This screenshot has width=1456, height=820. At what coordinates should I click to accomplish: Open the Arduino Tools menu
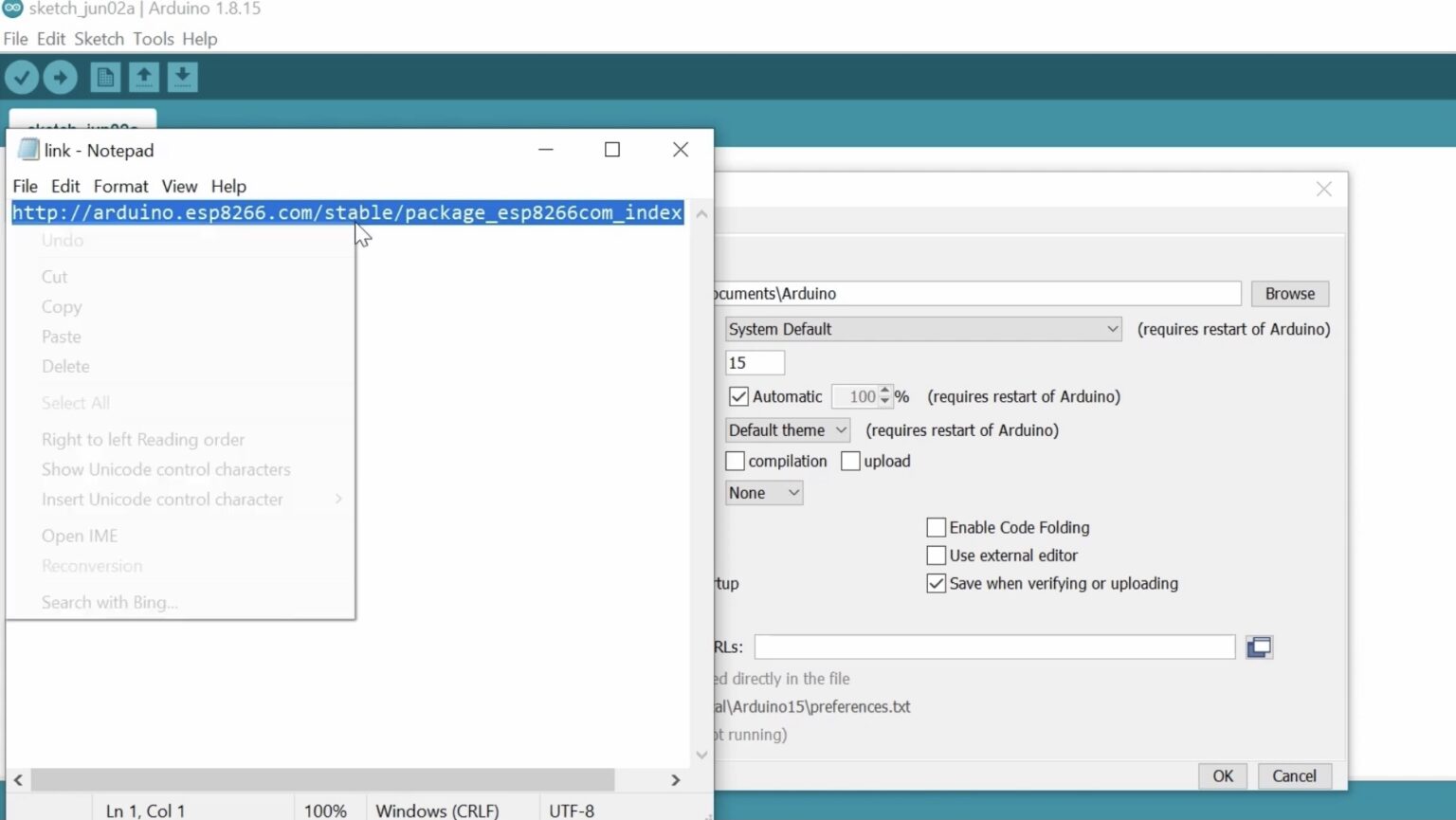(x=153, y=39)
